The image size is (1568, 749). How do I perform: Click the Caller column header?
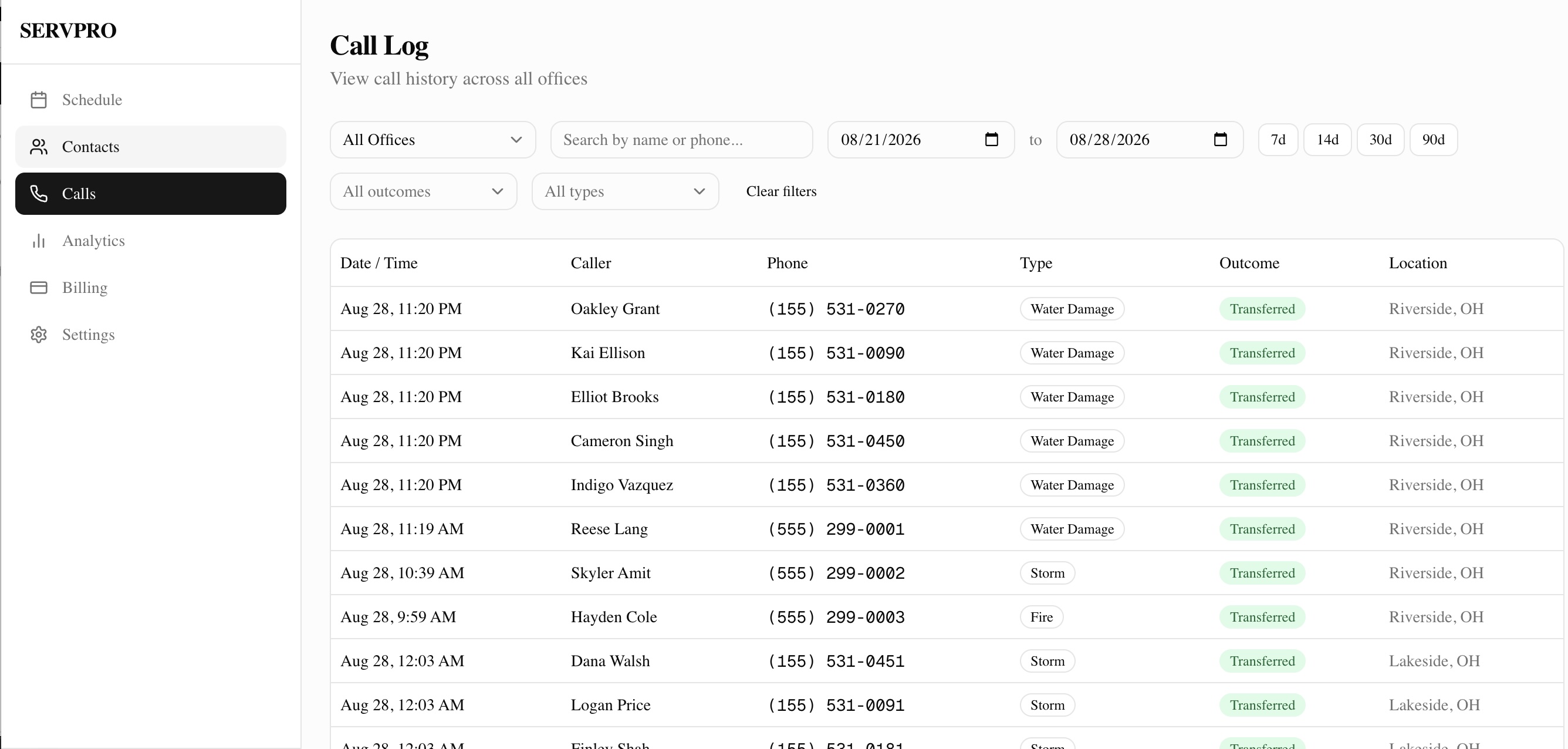tap(590, 263)
